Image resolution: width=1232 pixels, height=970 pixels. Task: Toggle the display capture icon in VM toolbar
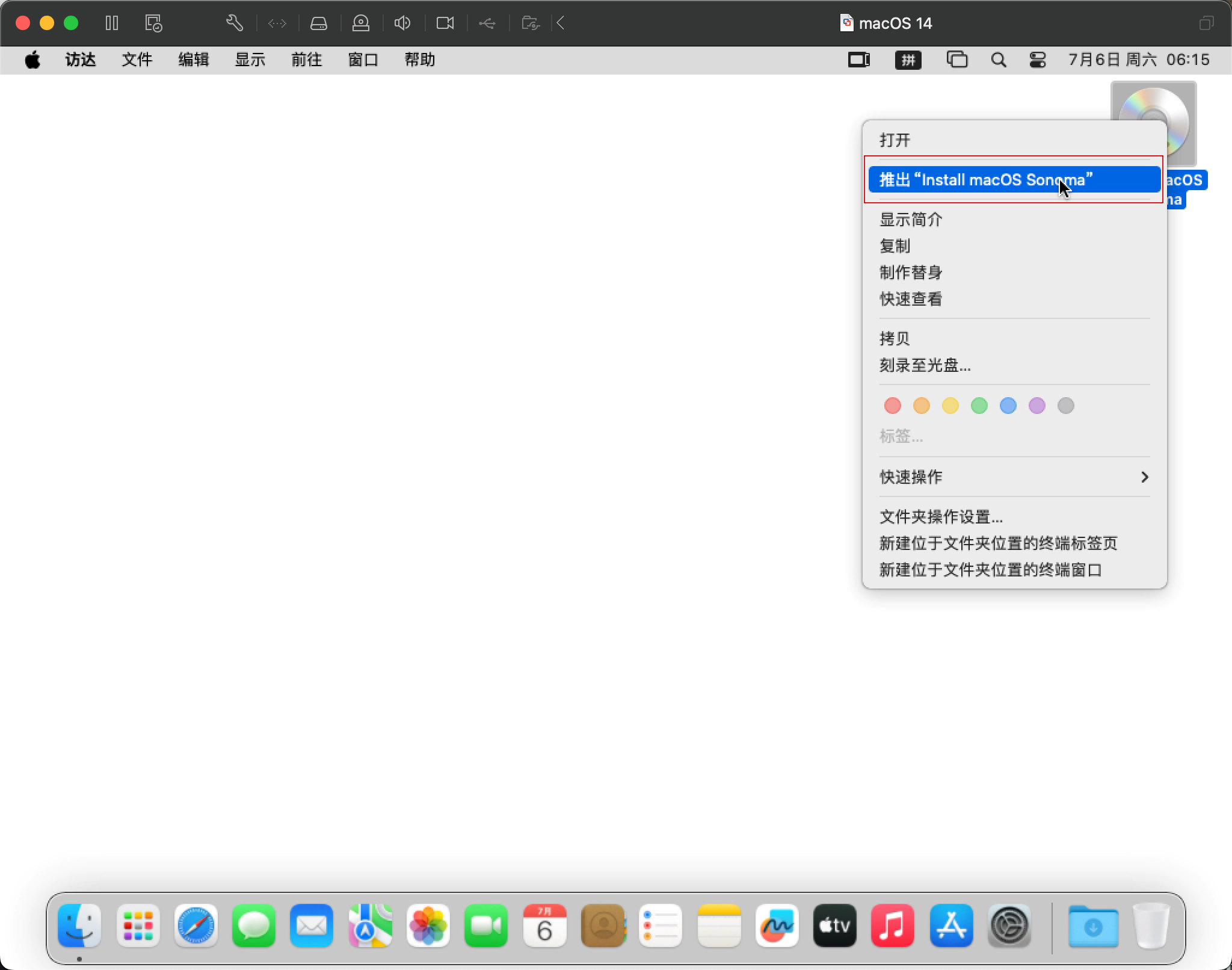click(x=445, y=23)
